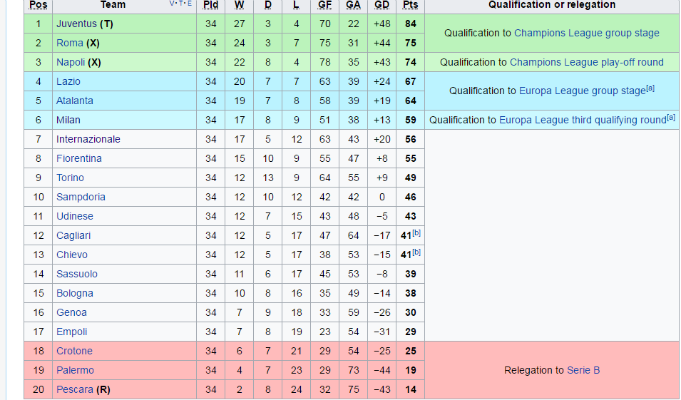Click the E (edit) template link
Screen dimensions: 681x400
(x=190, y=3)
